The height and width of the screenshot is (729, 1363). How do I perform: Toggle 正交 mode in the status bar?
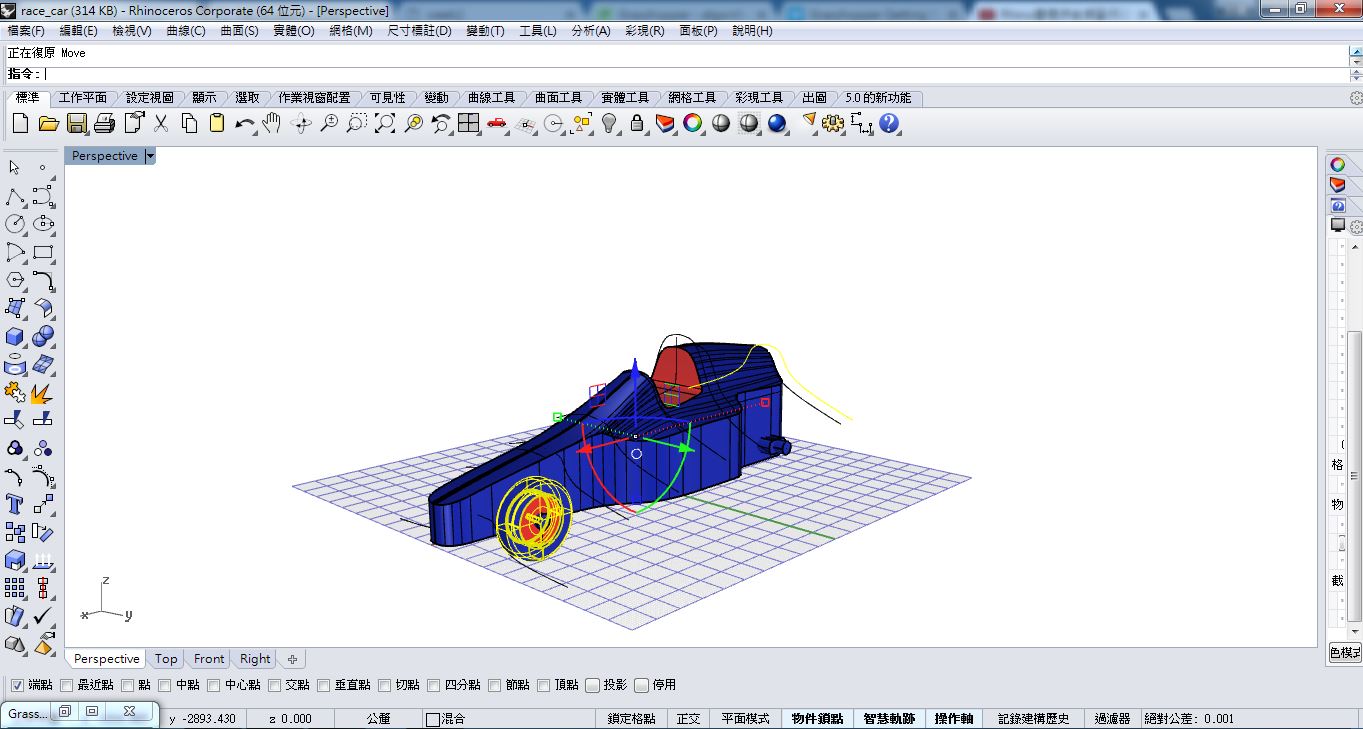688,718
